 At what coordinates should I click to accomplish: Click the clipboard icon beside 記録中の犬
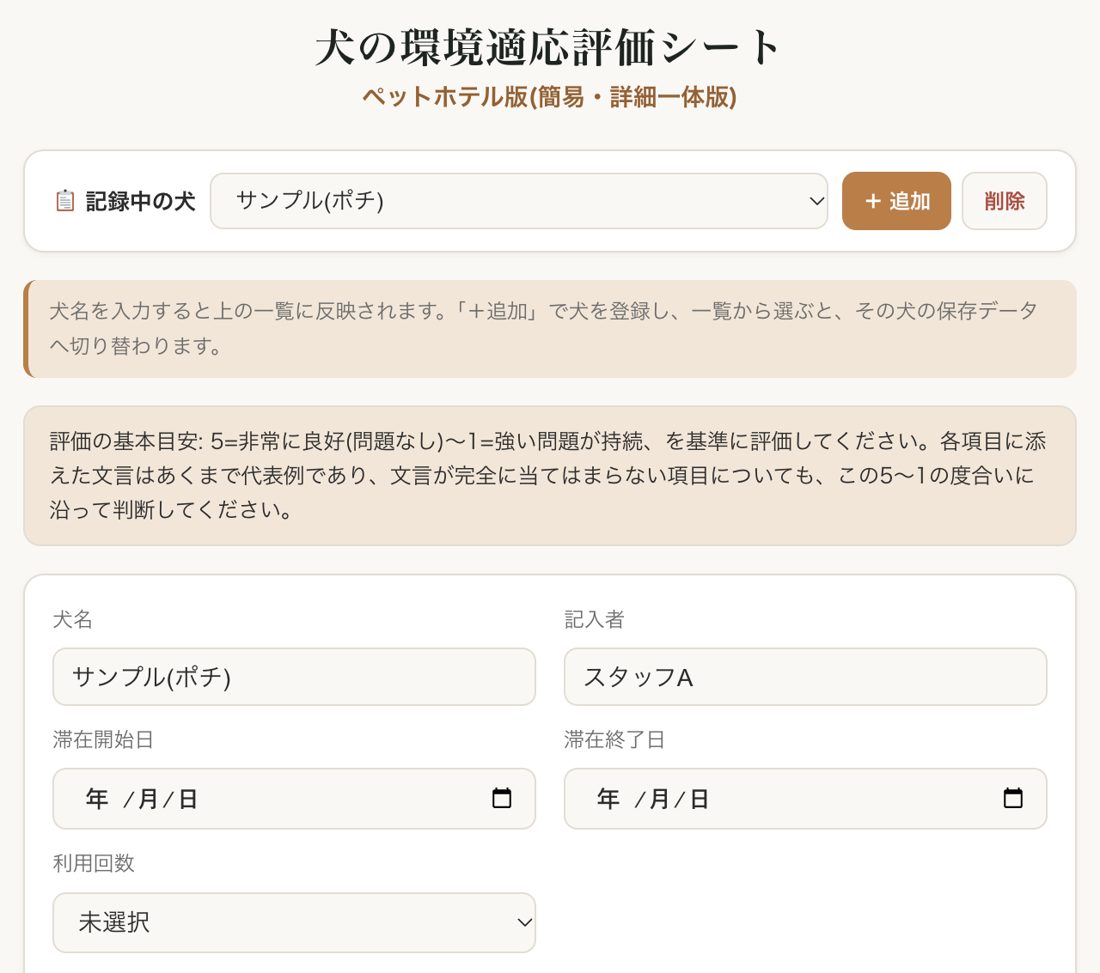point(65,201)
